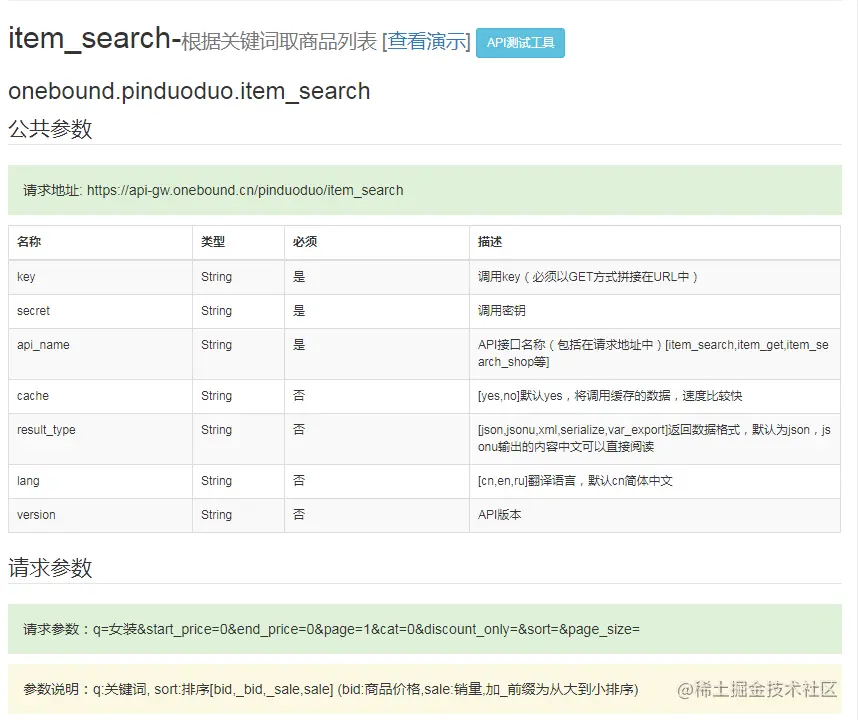Screen dimensions: 858x720
Task: Click the String type in secret row
Action: 216,311
